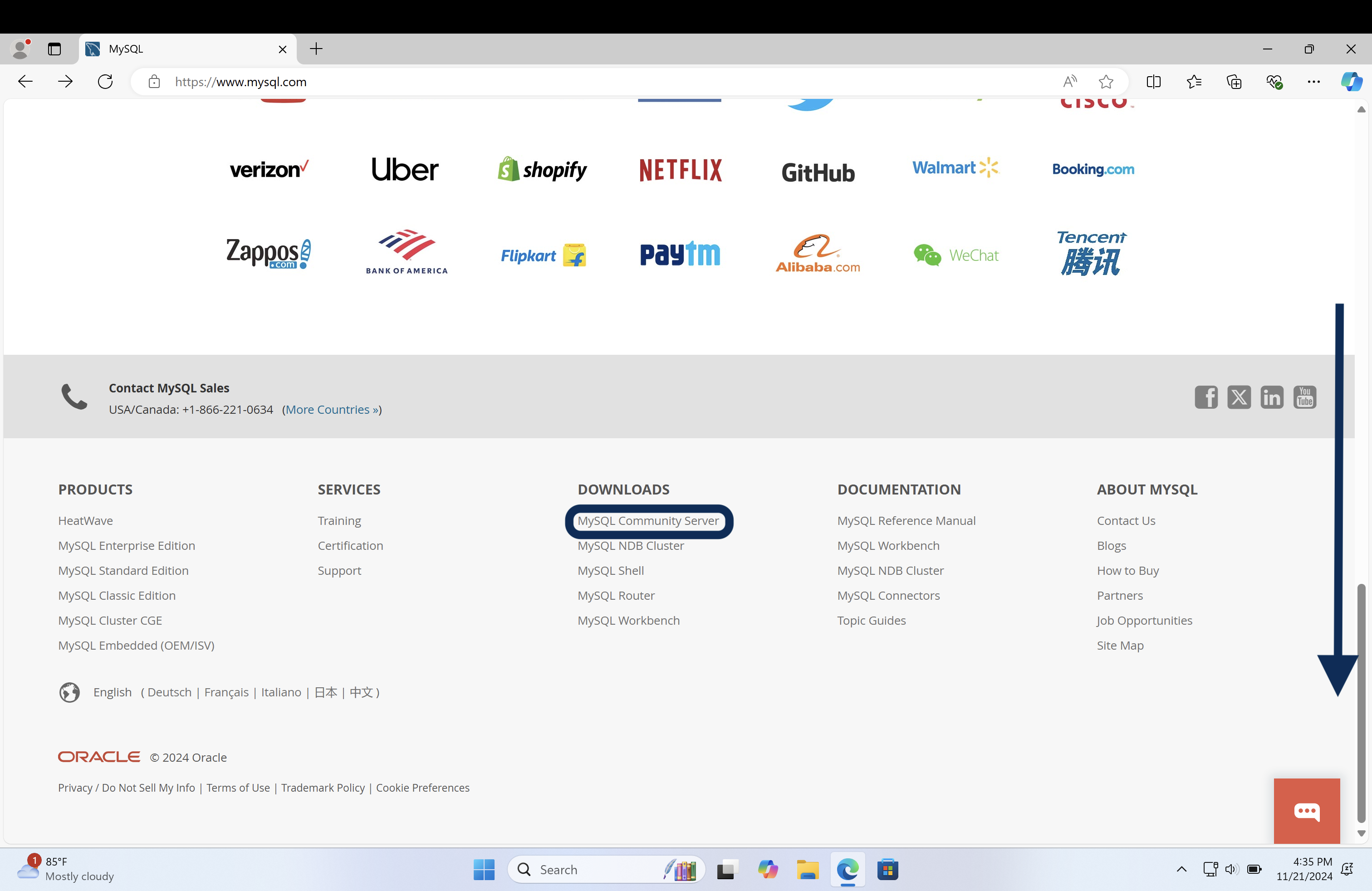Open Terms of Use link

238,787
